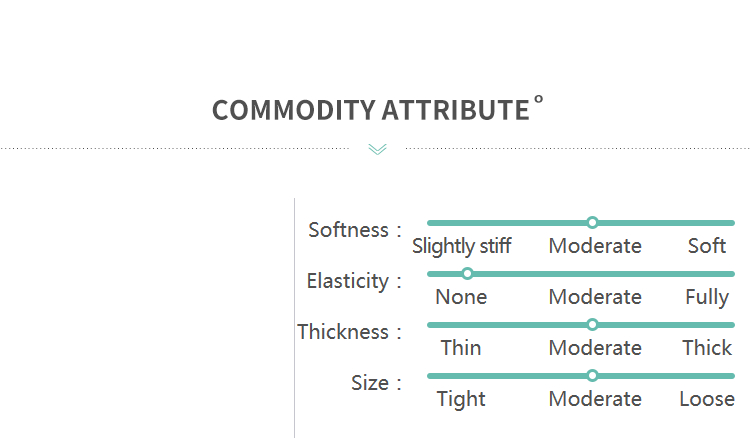Click the Softness slider handle
The image size is (750, 438).
[592, 222]
